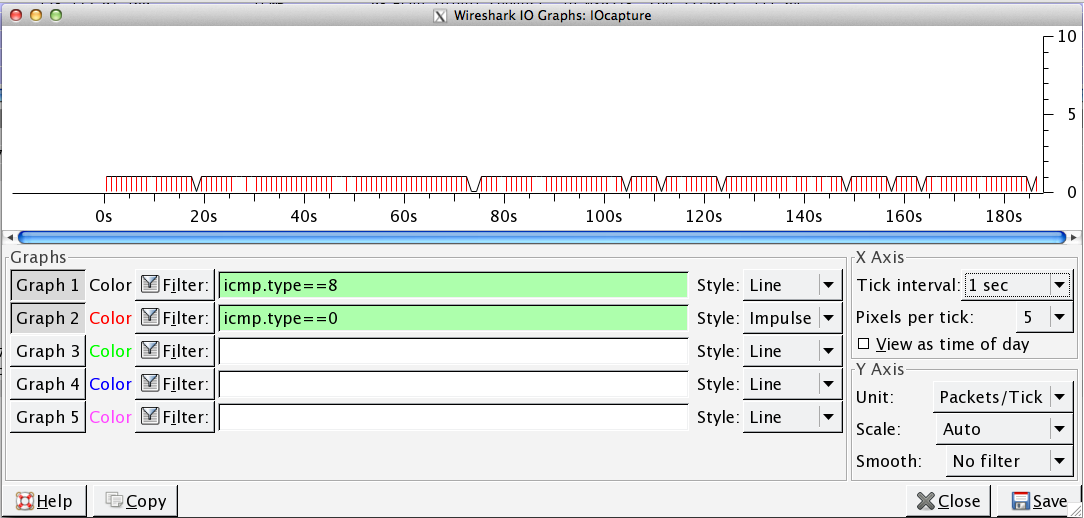Image resolution: width=1084 pixels, height=518 pixels.
Task: Click the Help button
Action: [46, 501]
